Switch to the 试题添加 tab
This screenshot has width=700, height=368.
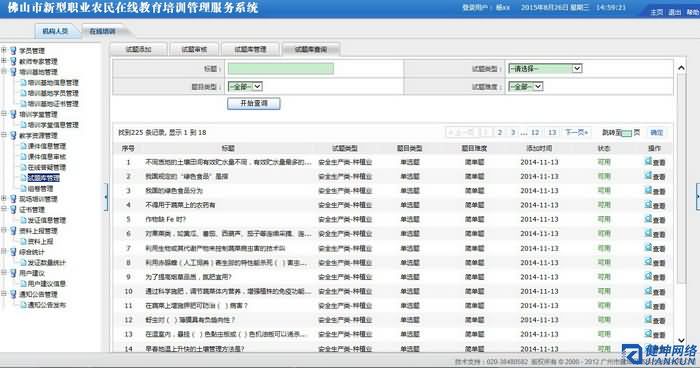(x=139, y=50)
